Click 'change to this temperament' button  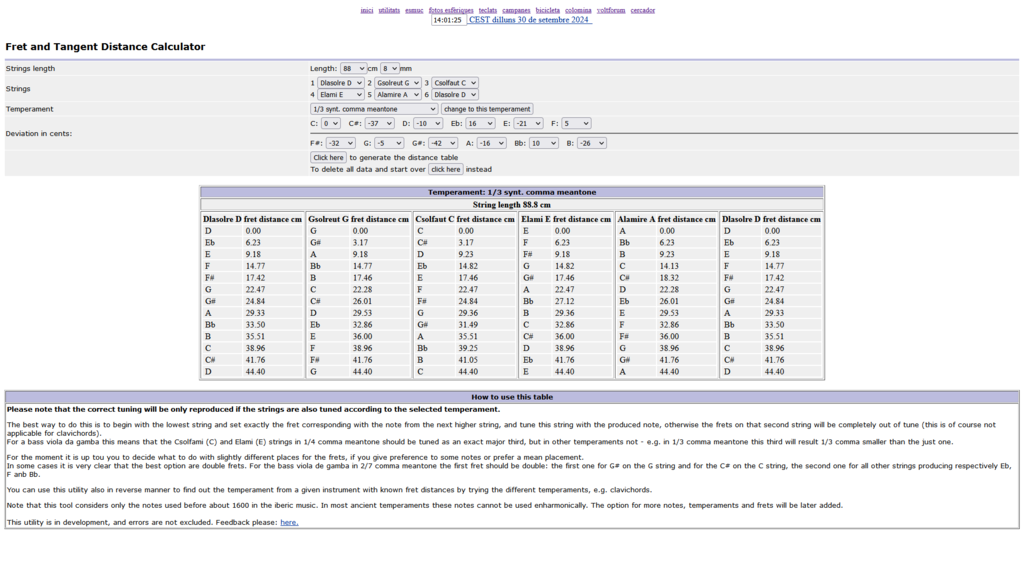pyautogui.click(x=487, y=109)
